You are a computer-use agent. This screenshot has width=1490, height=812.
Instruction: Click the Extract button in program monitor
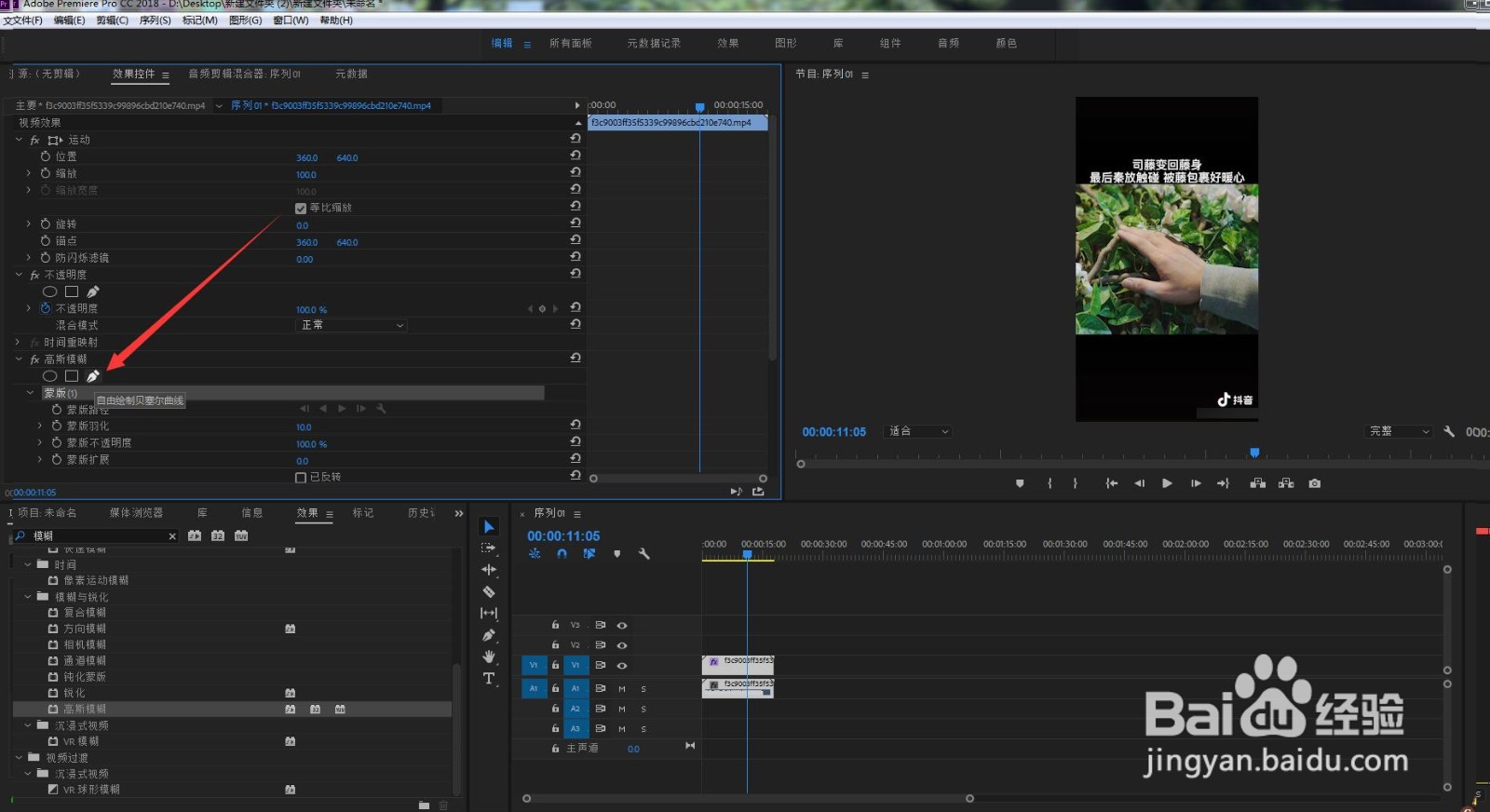(x=1286, y=483)
